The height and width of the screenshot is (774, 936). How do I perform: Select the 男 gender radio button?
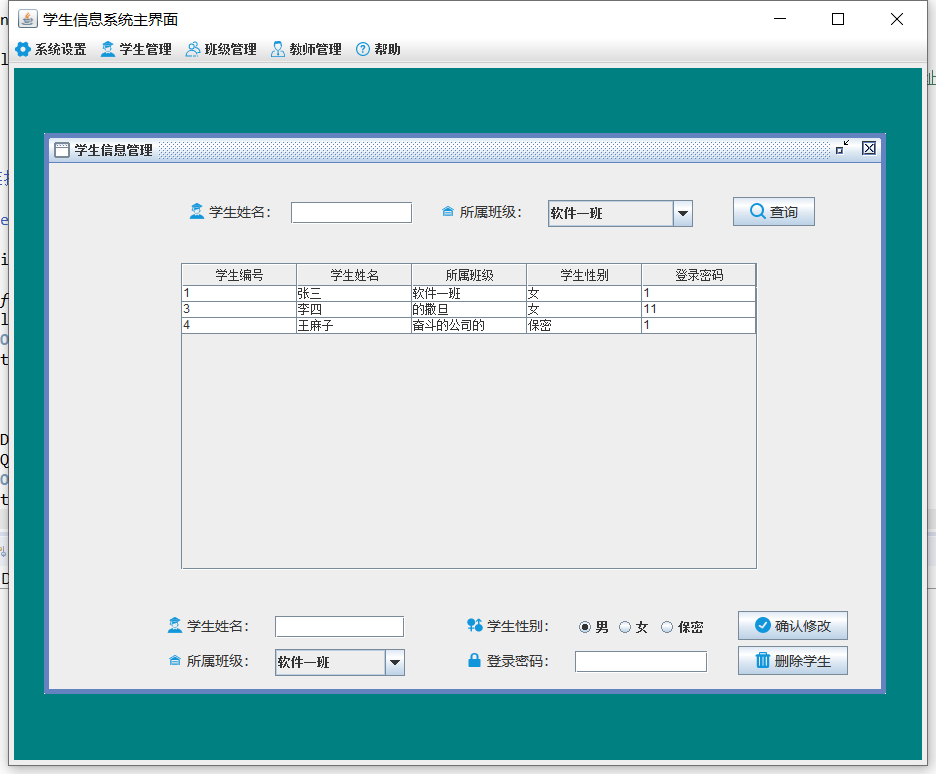[584, 627]
